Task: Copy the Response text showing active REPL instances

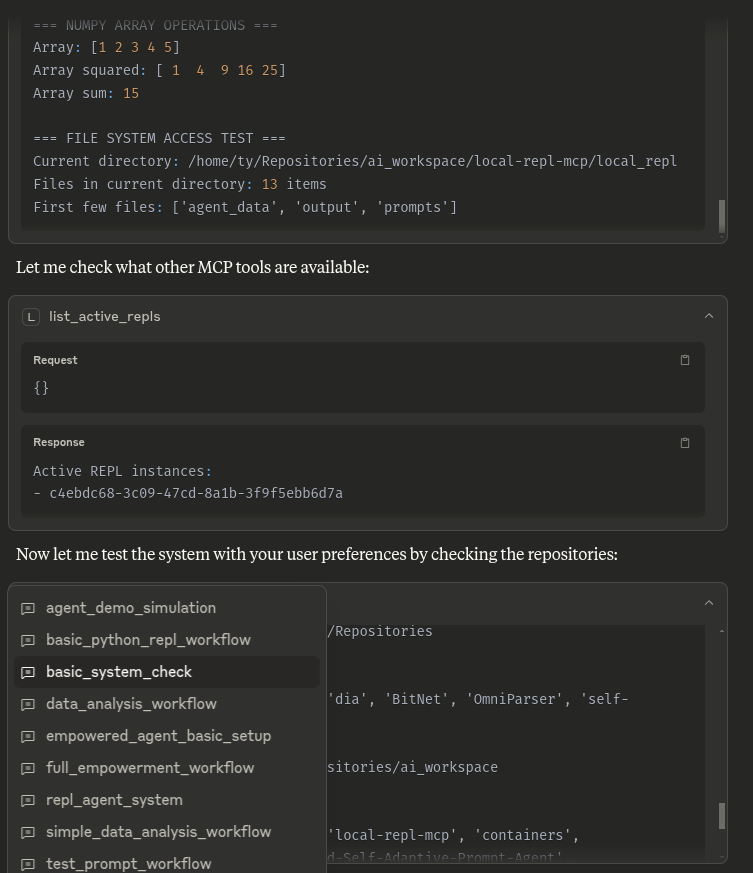Action: [685, 443]
